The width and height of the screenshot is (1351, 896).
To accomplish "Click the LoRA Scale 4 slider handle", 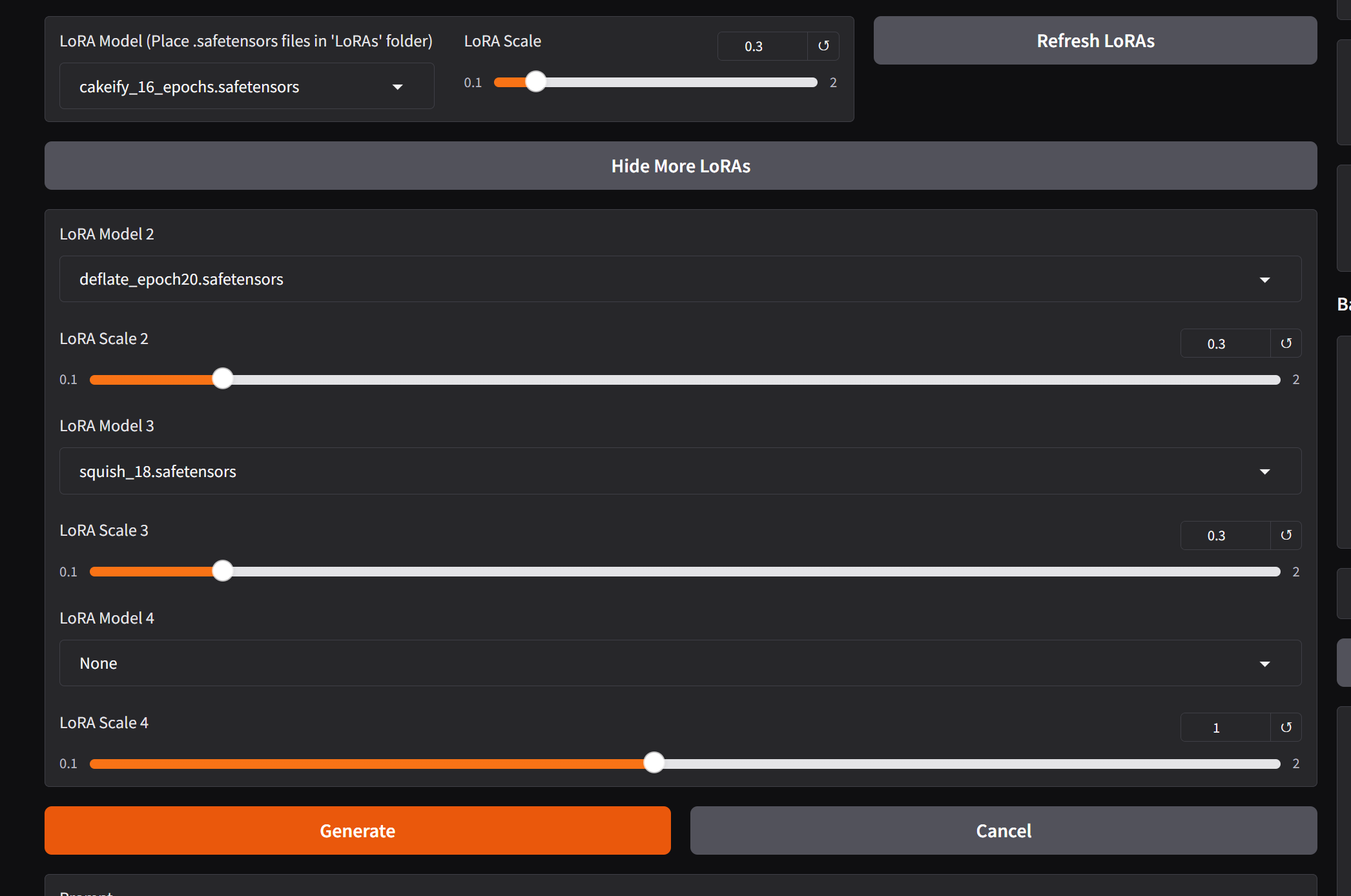I will tap(654, 763).
